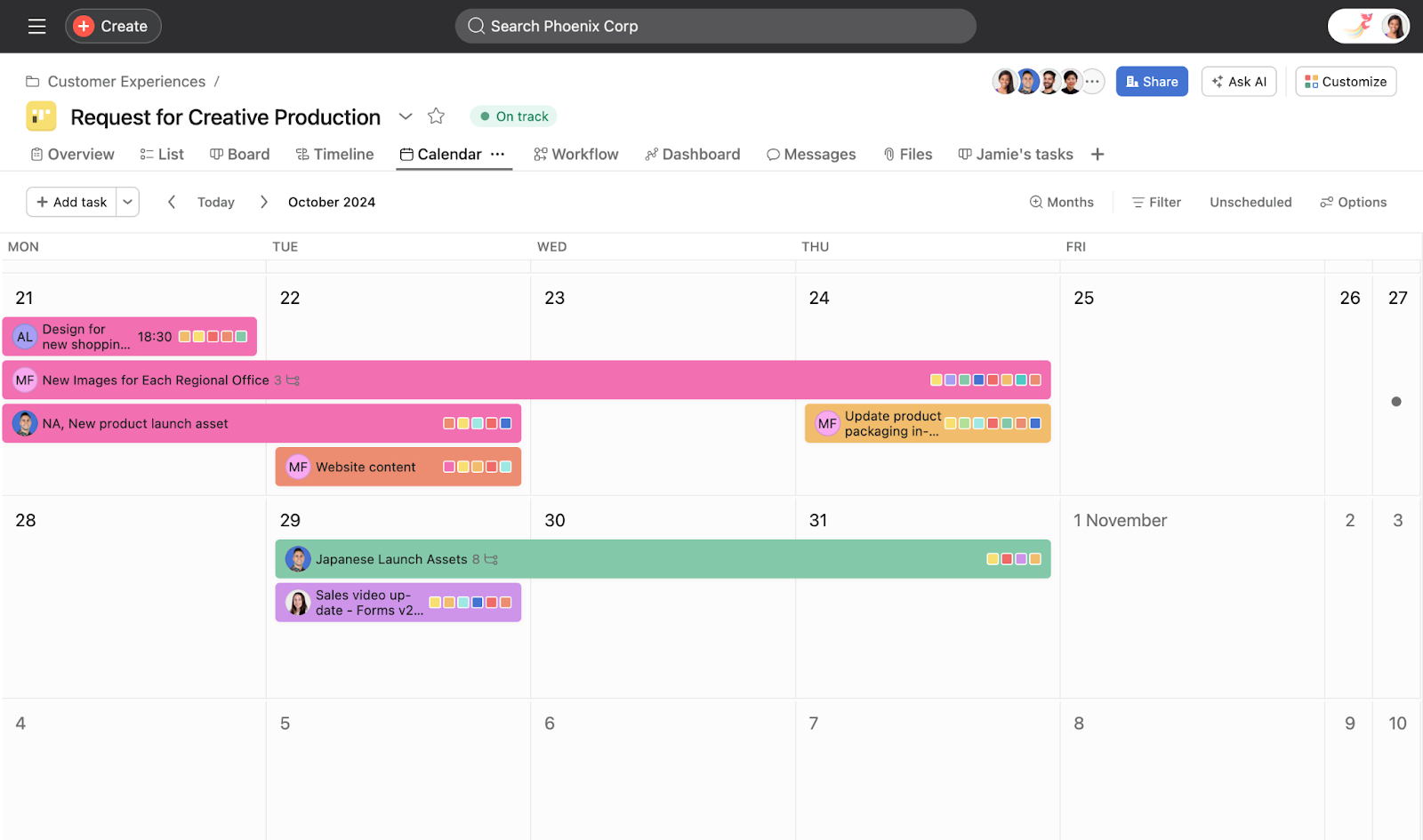Expand the Calendar tab overflow menu
The image size is (1423, 840).
[498, 154]
